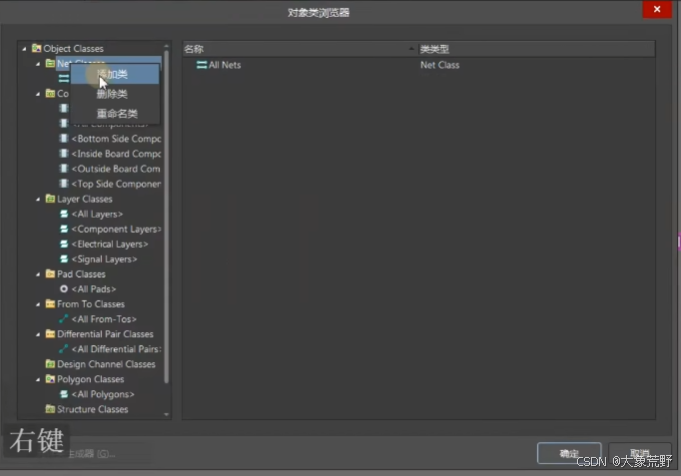
Task: Select <All Differential Pairs> tree item
Action: (x=116, y=349)
